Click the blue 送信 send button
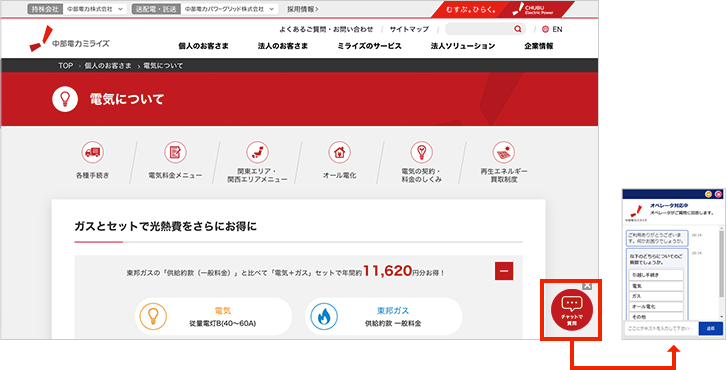Image resolution: width=727 pixels, height=370 pixels. click(x=711, y=328)
